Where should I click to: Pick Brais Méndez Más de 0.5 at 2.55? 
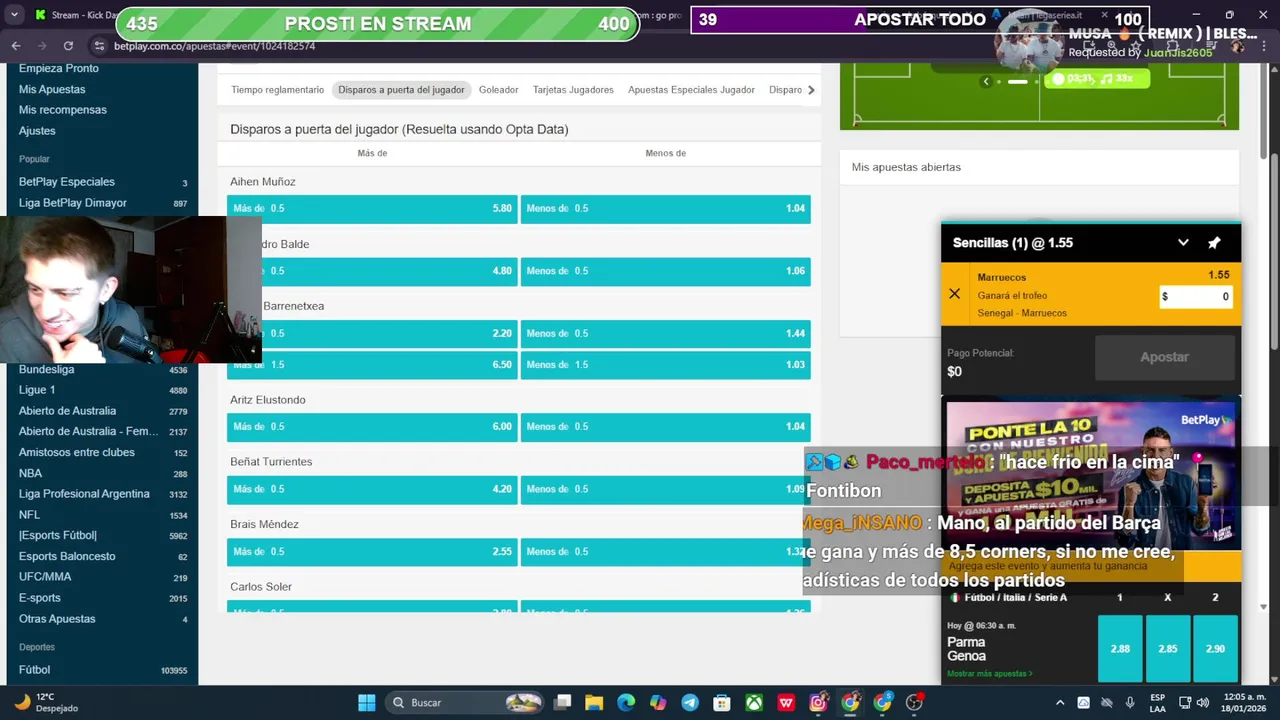(x=372, y=551)
